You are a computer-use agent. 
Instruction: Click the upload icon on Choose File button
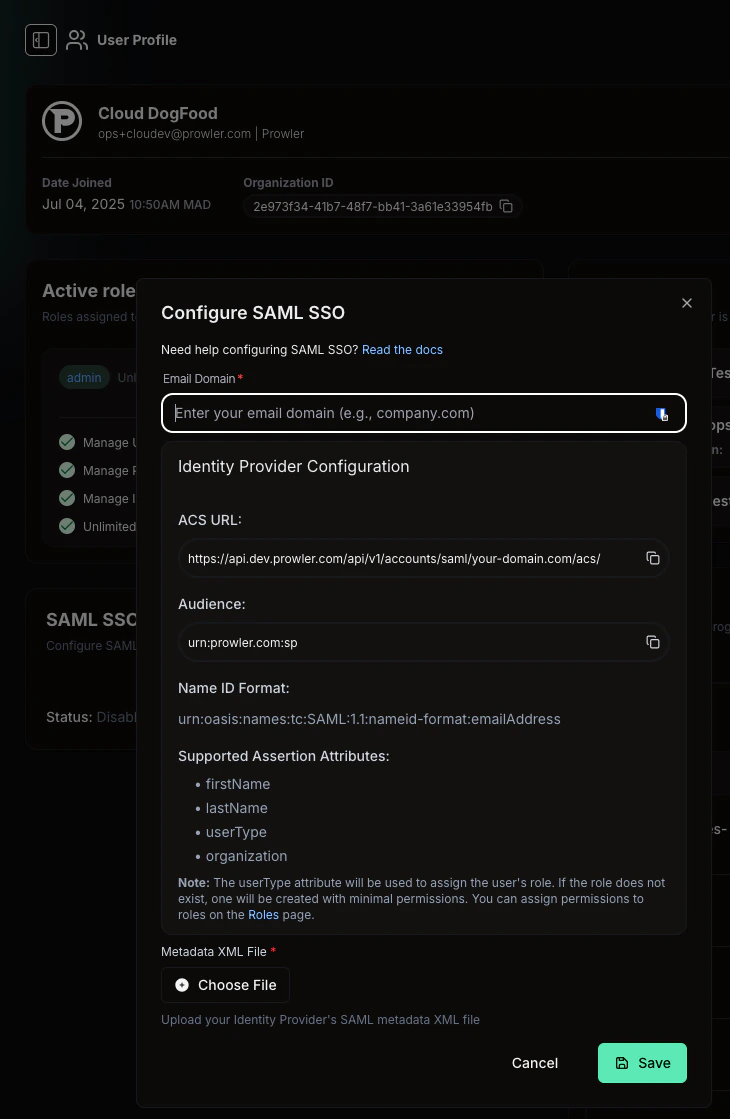(x=181, y=985)
